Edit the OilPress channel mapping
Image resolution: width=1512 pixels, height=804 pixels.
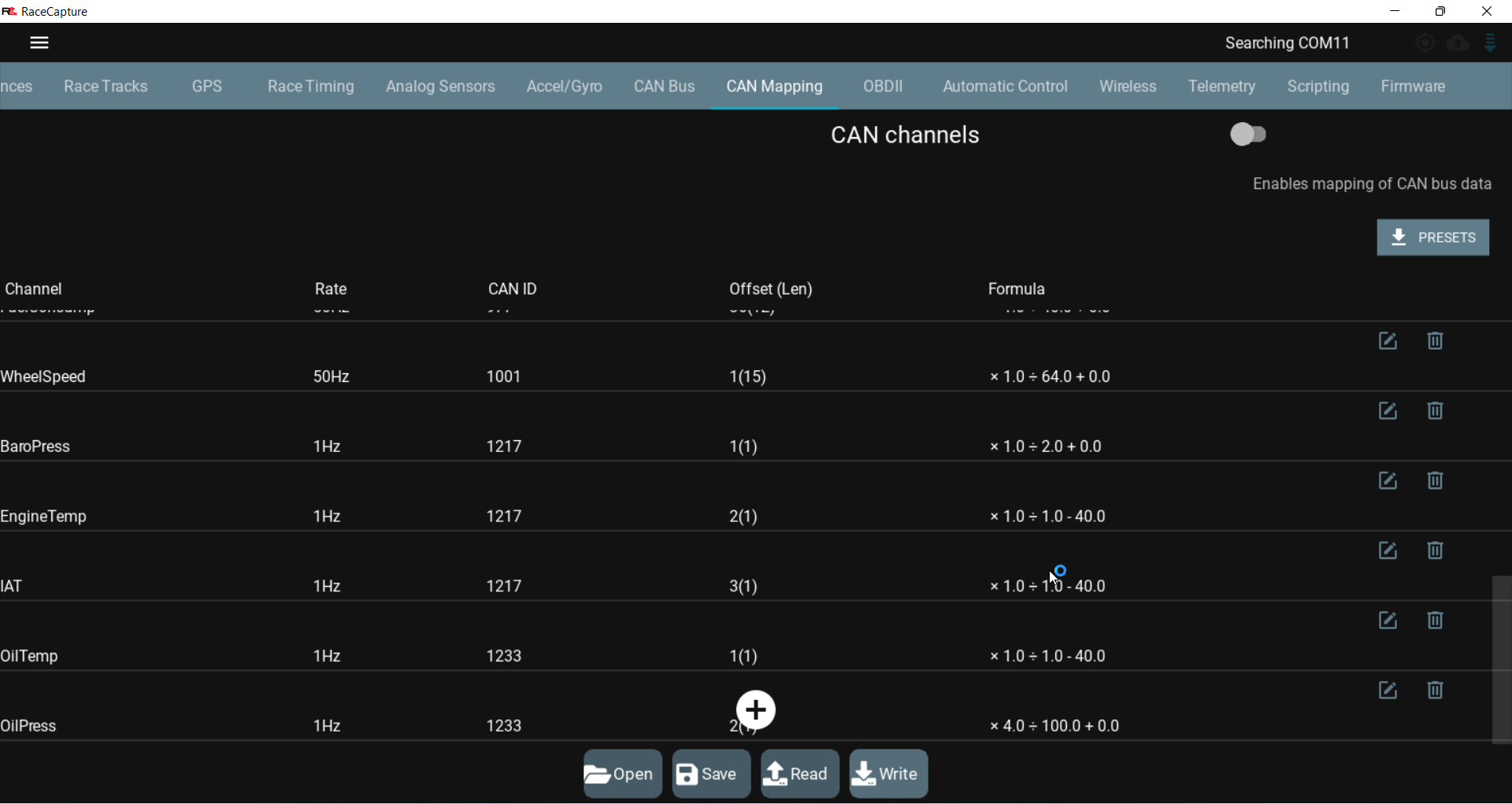[x=1388, y=692]
